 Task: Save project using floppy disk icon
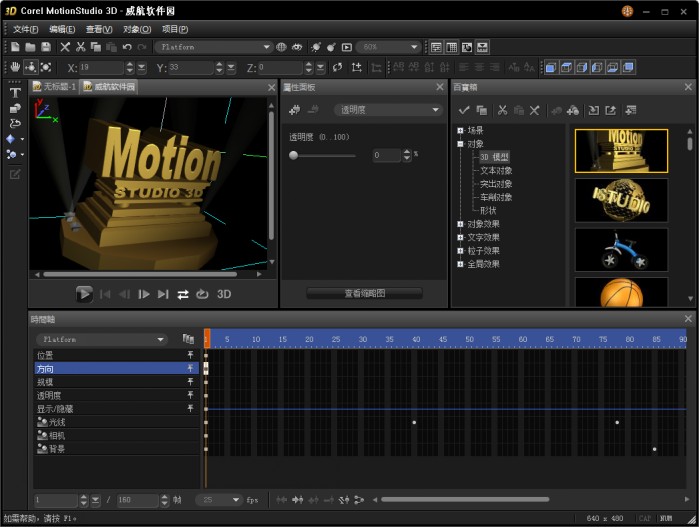[x=45, y=47]
